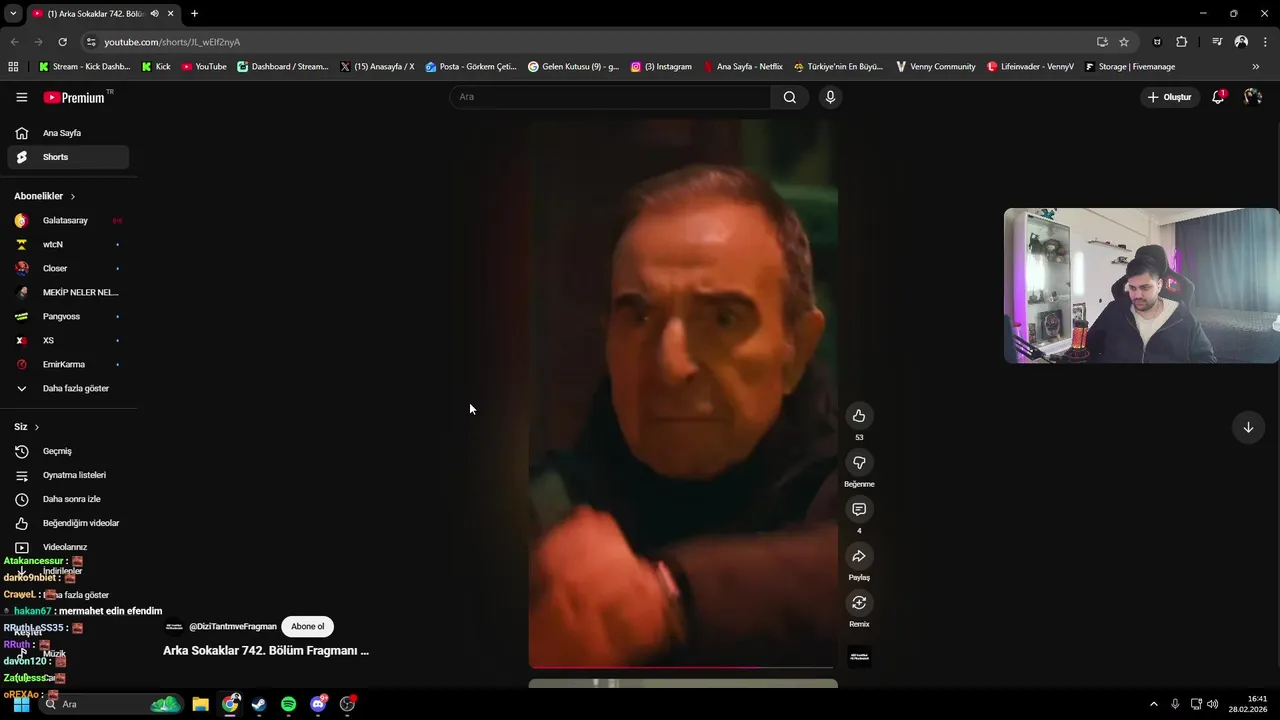Click the YouTube search magnifier button
This screenshot has height=720, width=1280.
coord(790,97)
